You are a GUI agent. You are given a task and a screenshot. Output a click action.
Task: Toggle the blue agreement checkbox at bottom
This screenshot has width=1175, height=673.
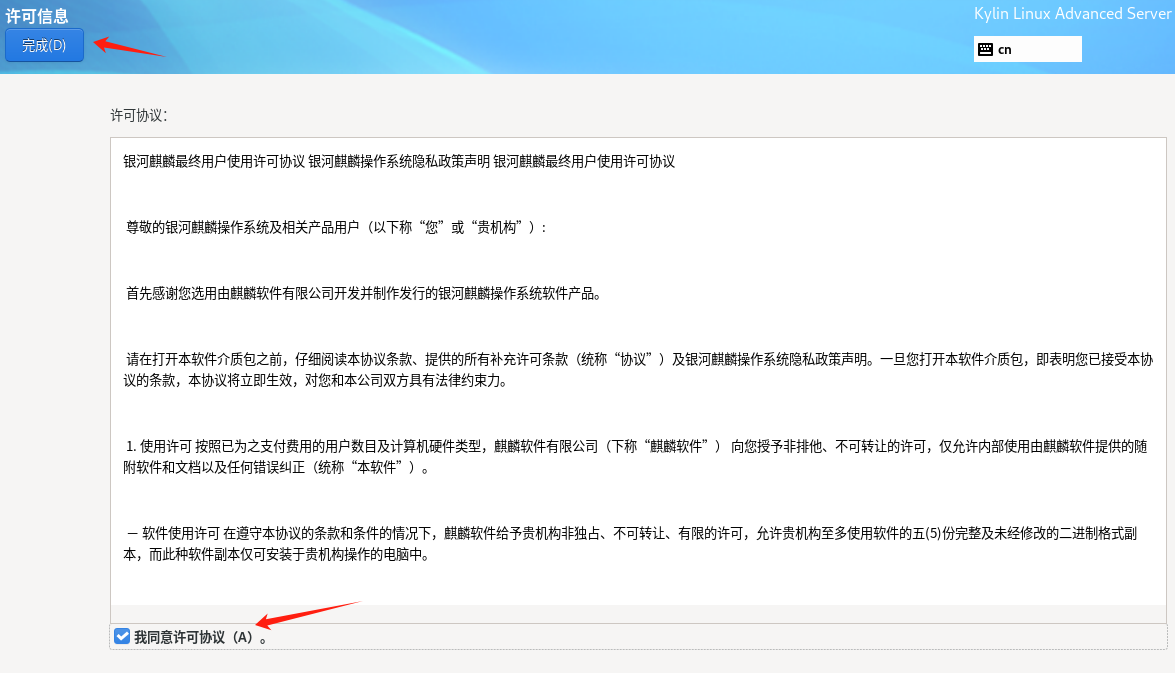[122, 635]
